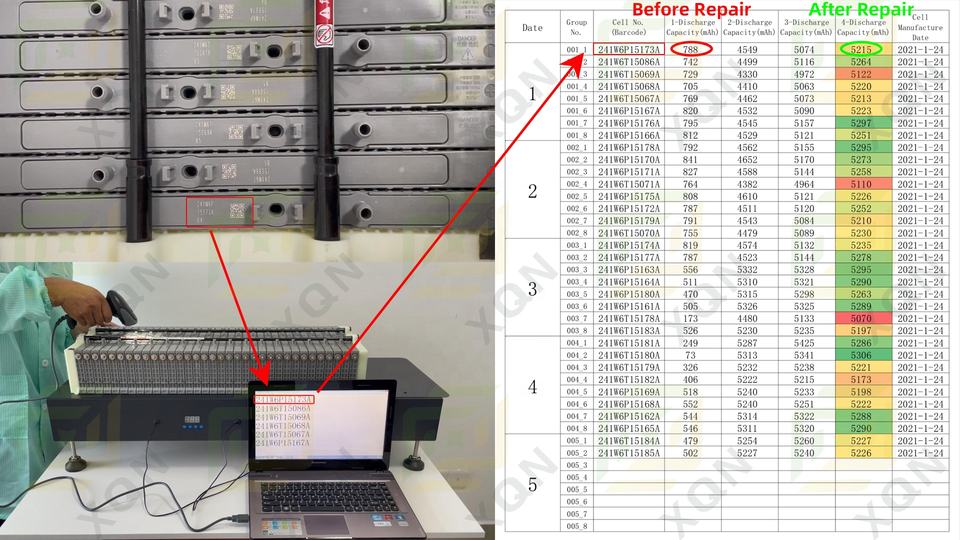The height and width of the screenshot is (540, 960).
Task: Select barcode cell 241W6P15170A
Action: tap(629, 160)
